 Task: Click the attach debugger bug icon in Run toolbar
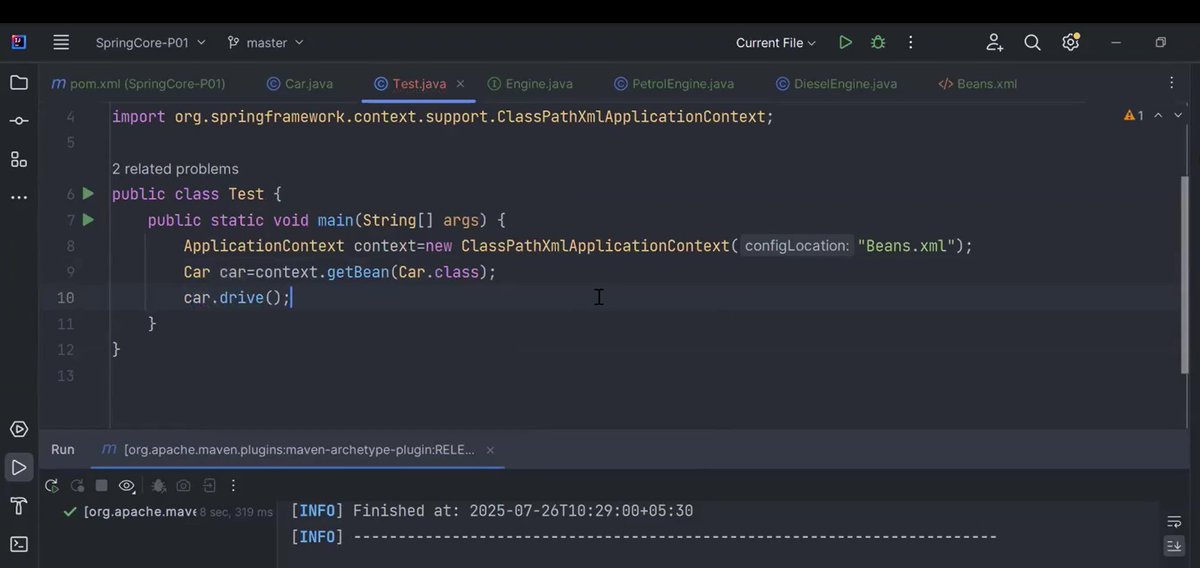158,486
